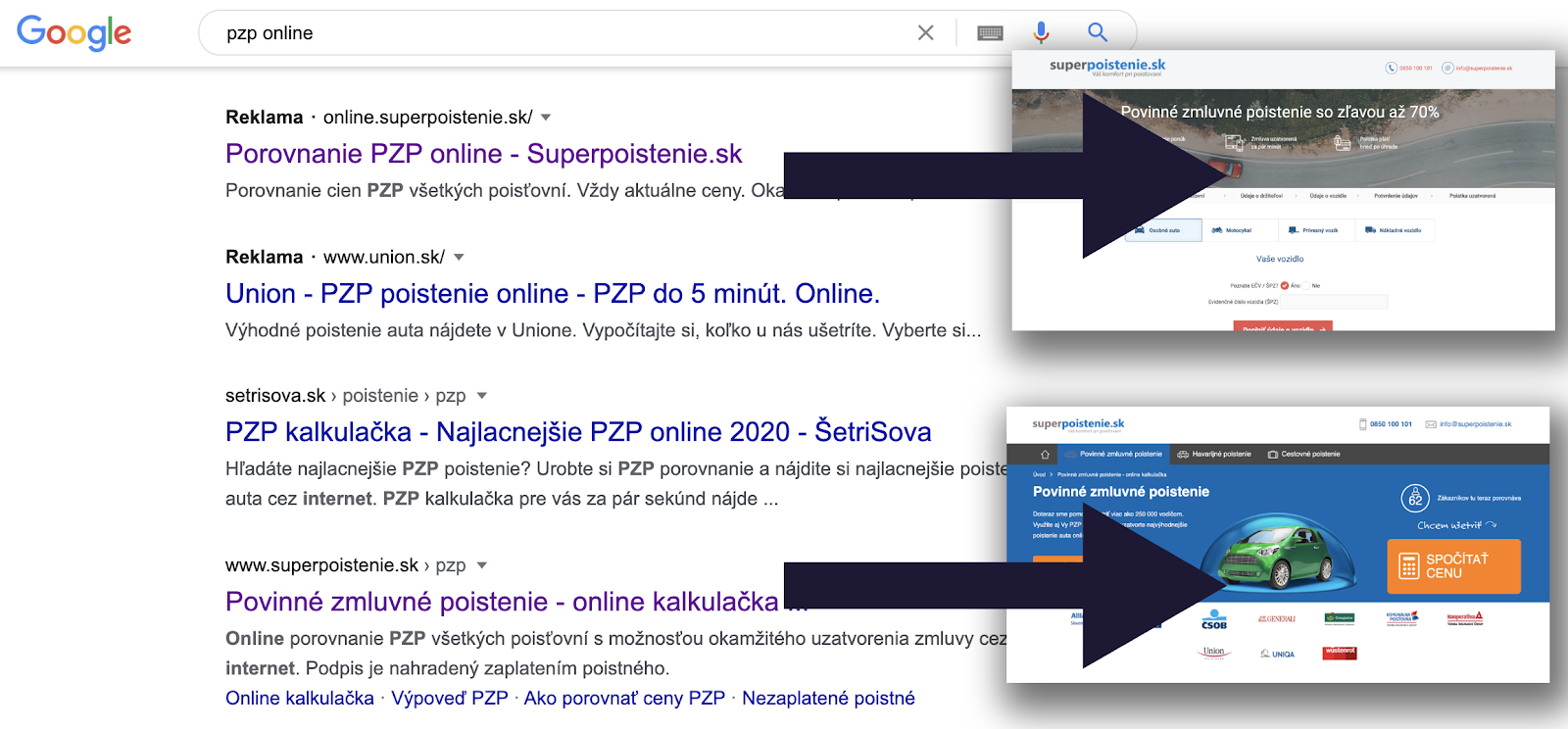Click the Wüstenrot insurer logo
This screenshot has height=729, width=1568.
click(1340, 653)
